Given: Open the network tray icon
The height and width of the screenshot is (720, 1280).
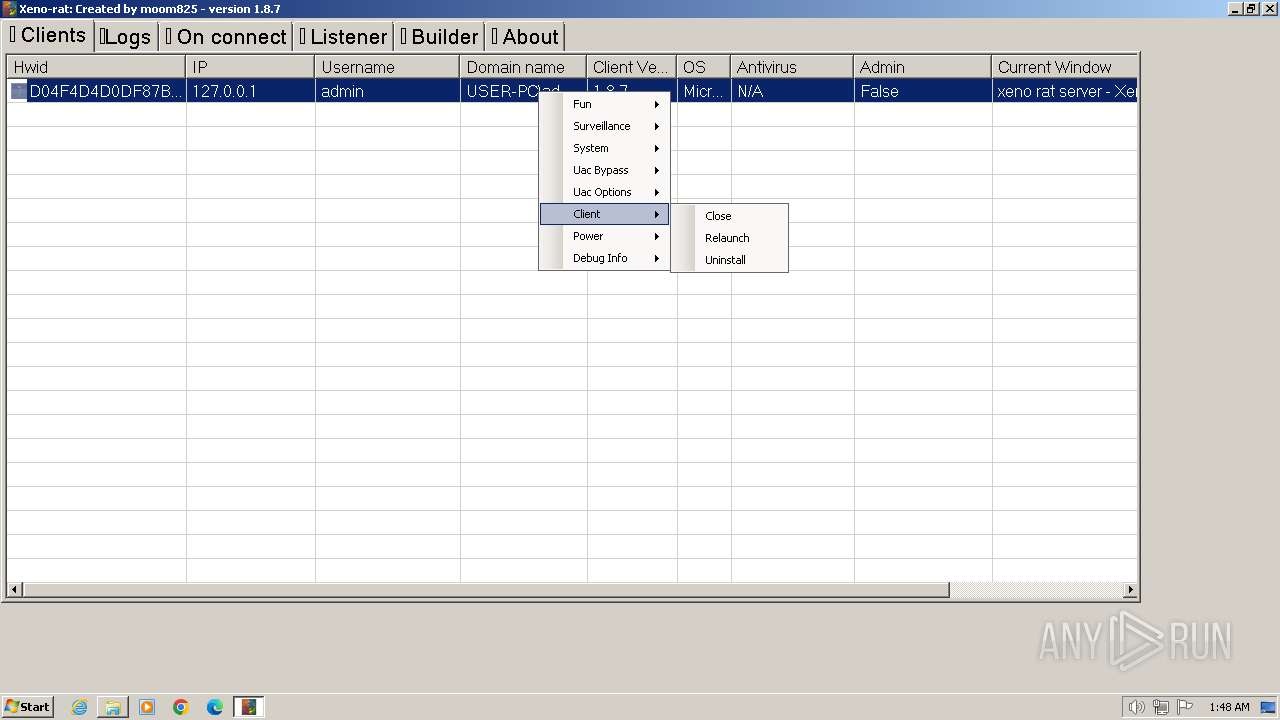Looking at the screenshot, I should 1161,707.
